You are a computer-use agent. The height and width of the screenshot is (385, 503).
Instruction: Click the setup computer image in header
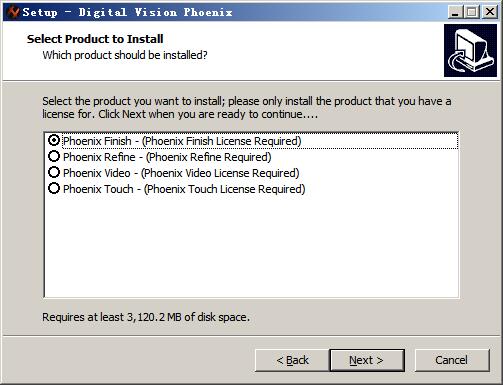click(x=470, y=50)
